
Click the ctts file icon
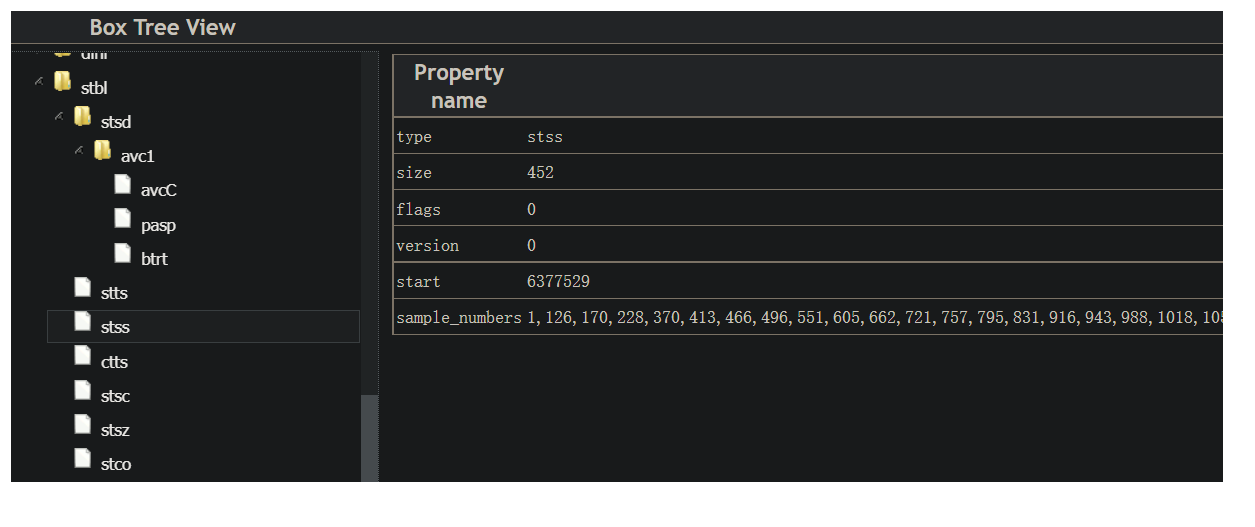click(83, 356)
